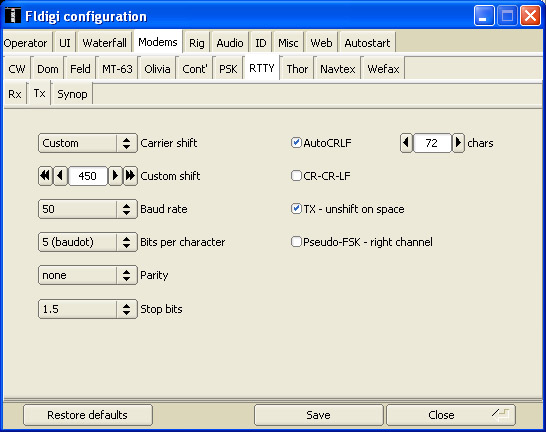
Task: Open the Bits per character dropdown
Action: coord(88,242)
